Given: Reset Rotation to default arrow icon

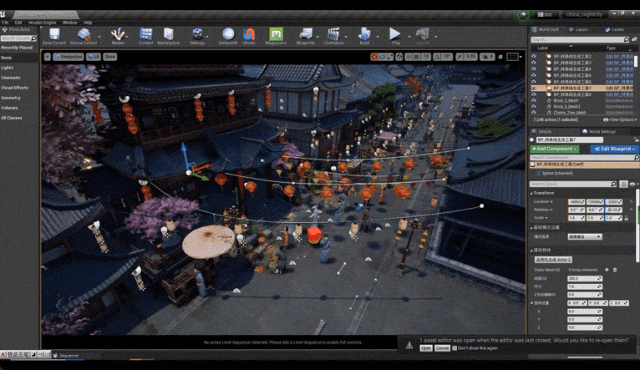Looking at the screenshot, I should coord(631,210).
